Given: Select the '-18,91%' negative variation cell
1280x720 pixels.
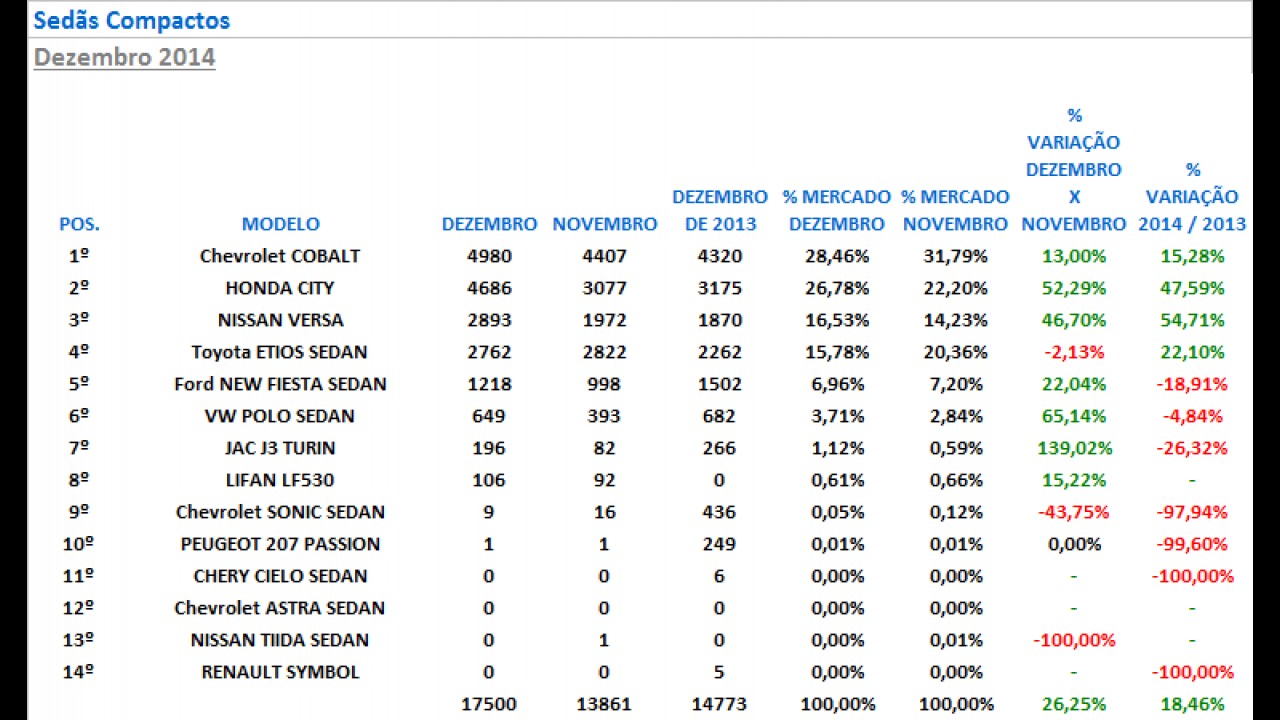Looking at the screenshot, I should point(1192,384).
